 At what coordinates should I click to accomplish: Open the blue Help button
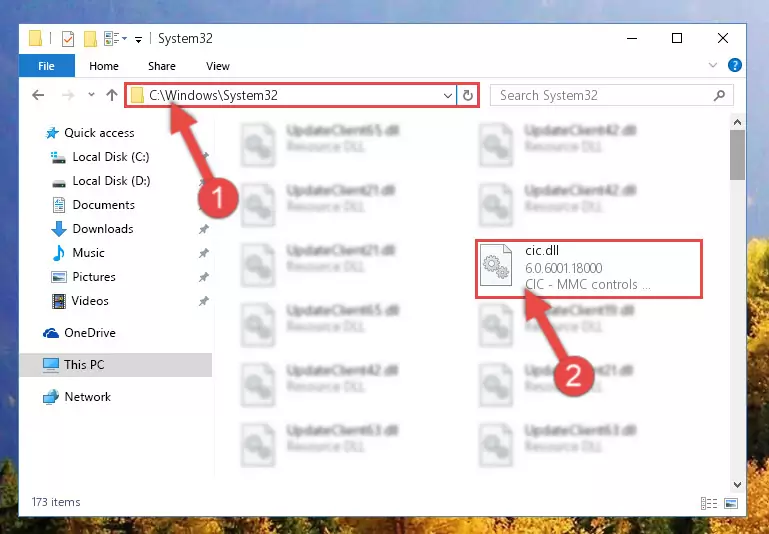[x=735, y=65]
